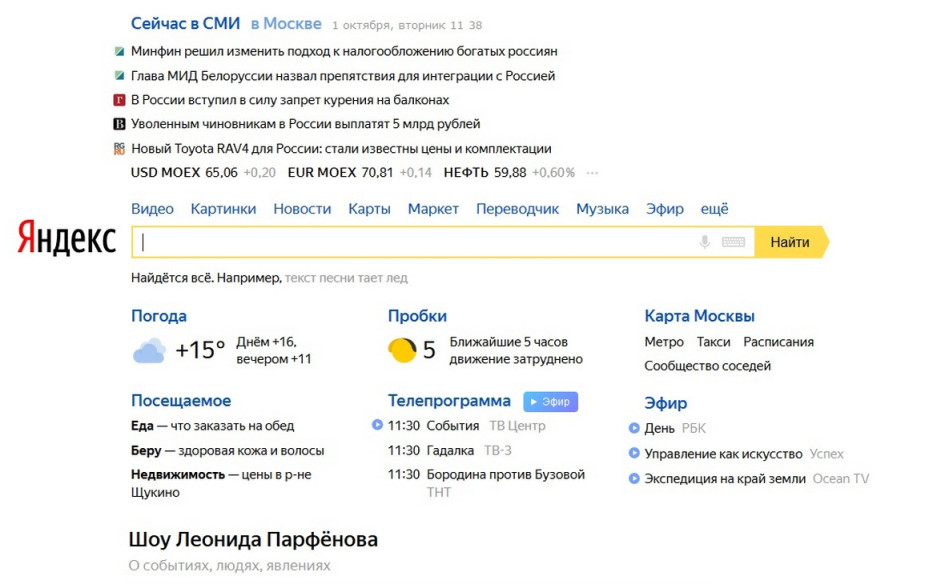Click 'Ближайшие 5 часов движение затруднено'
945x584 pixels.
click(x=516, y=351)
